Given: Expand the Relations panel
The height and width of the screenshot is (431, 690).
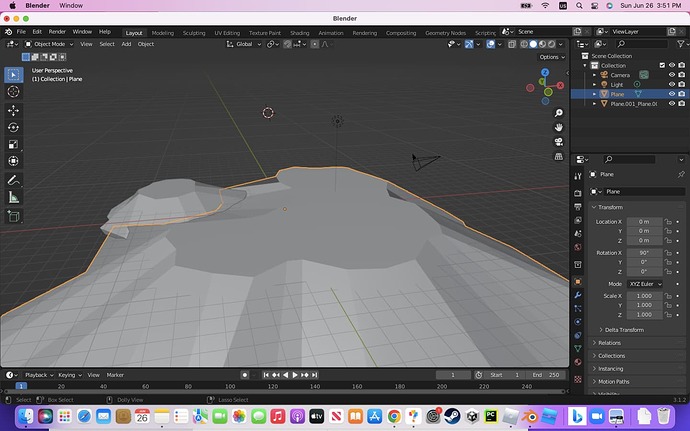Looking at the screenshot, I should pyautogui.click(x=609, y=343).
